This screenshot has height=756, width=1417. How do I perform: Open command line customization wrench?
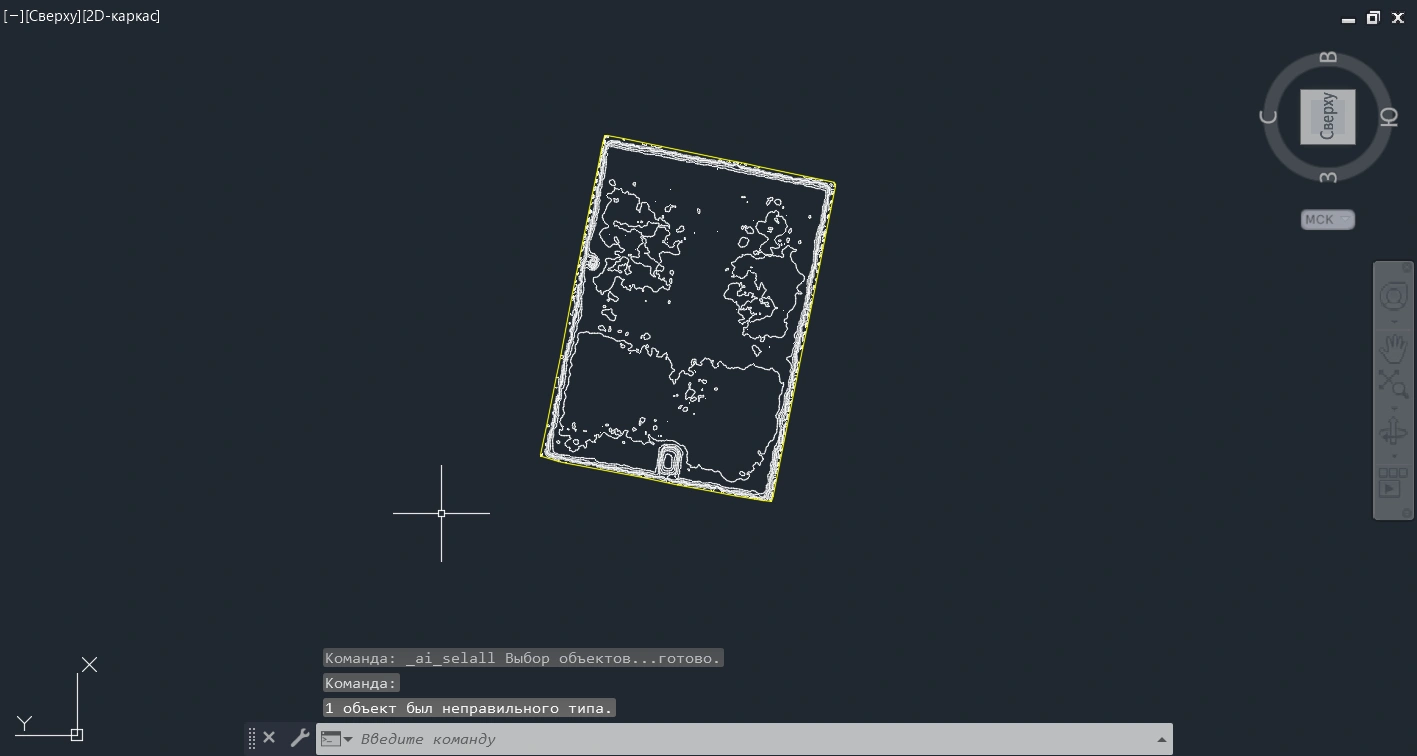(299, 738)
